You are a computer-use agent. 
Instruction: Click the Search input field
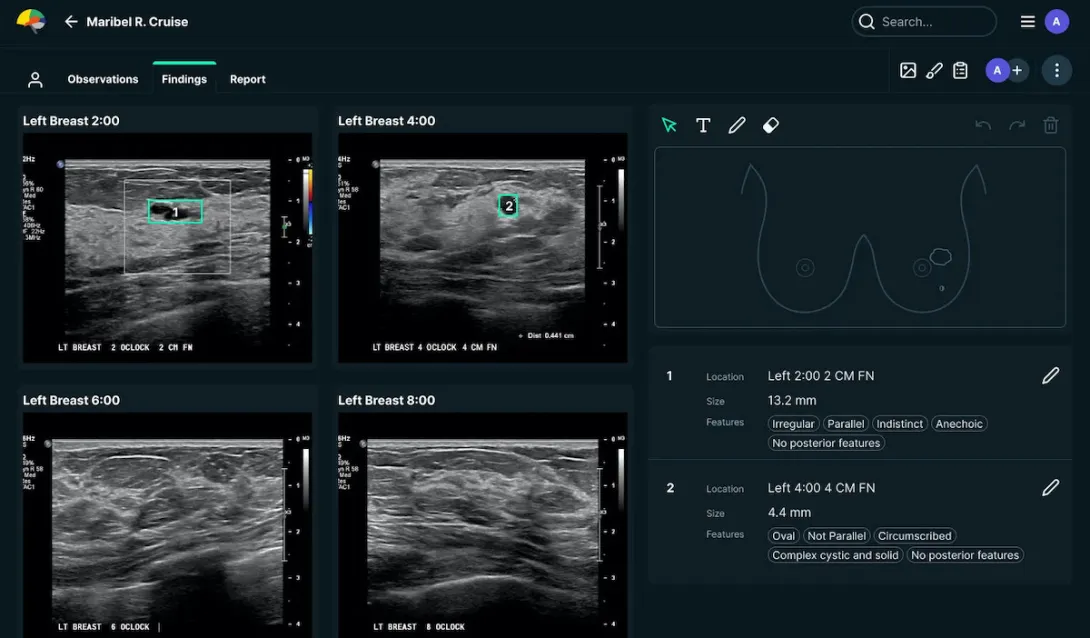pyautogui.click(x=923, y=21)
